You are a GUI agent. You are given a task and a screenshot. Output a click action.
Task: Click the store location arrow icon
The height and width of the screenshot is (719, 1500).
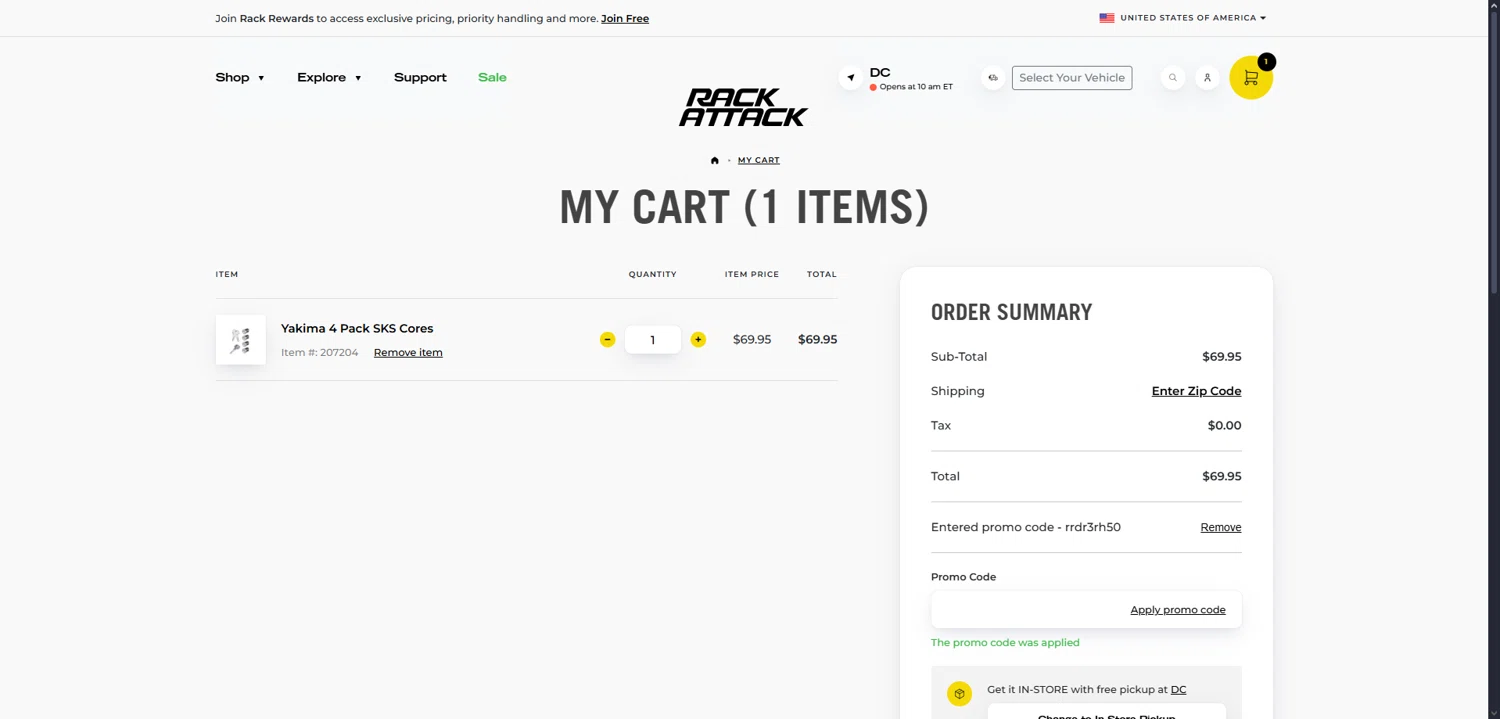click(x=851, y=78)
